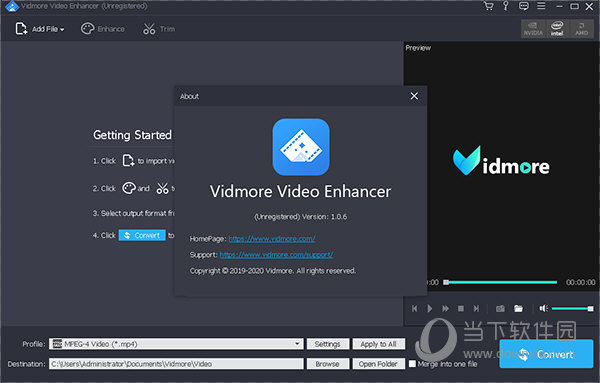Open the Support vidmore.com link
Viewport: 600px width, 383px height.
[x=276, y=255]
